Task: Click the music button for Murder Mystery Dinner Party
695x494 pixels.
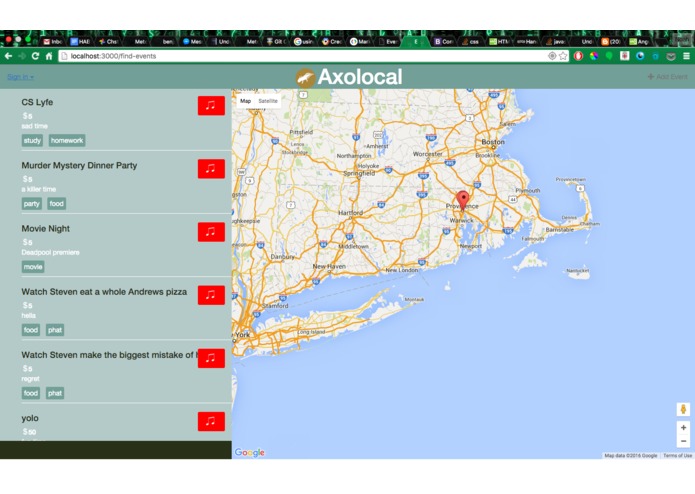Action: 211,169
